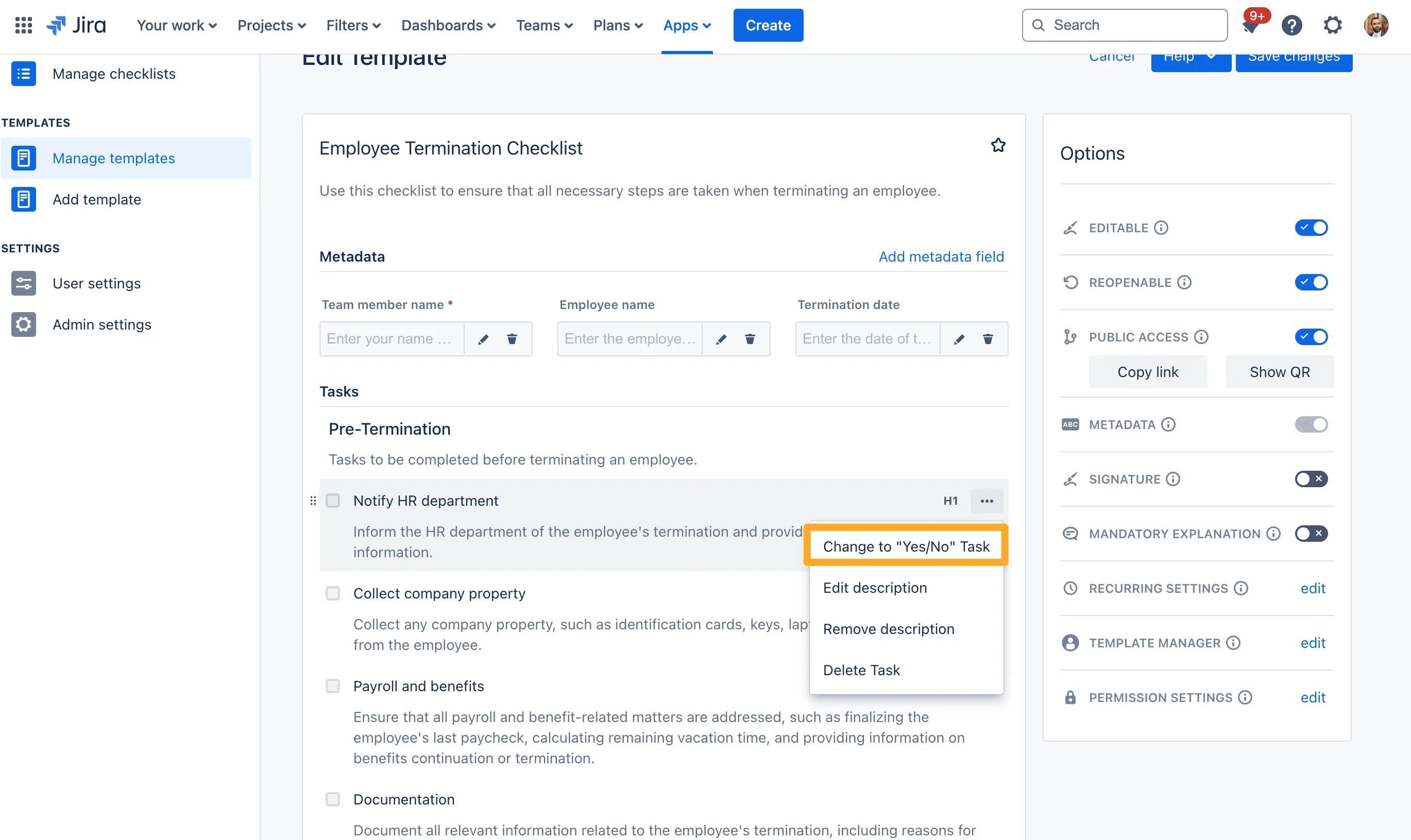Star the Employee Termination Checklist template

998,145
